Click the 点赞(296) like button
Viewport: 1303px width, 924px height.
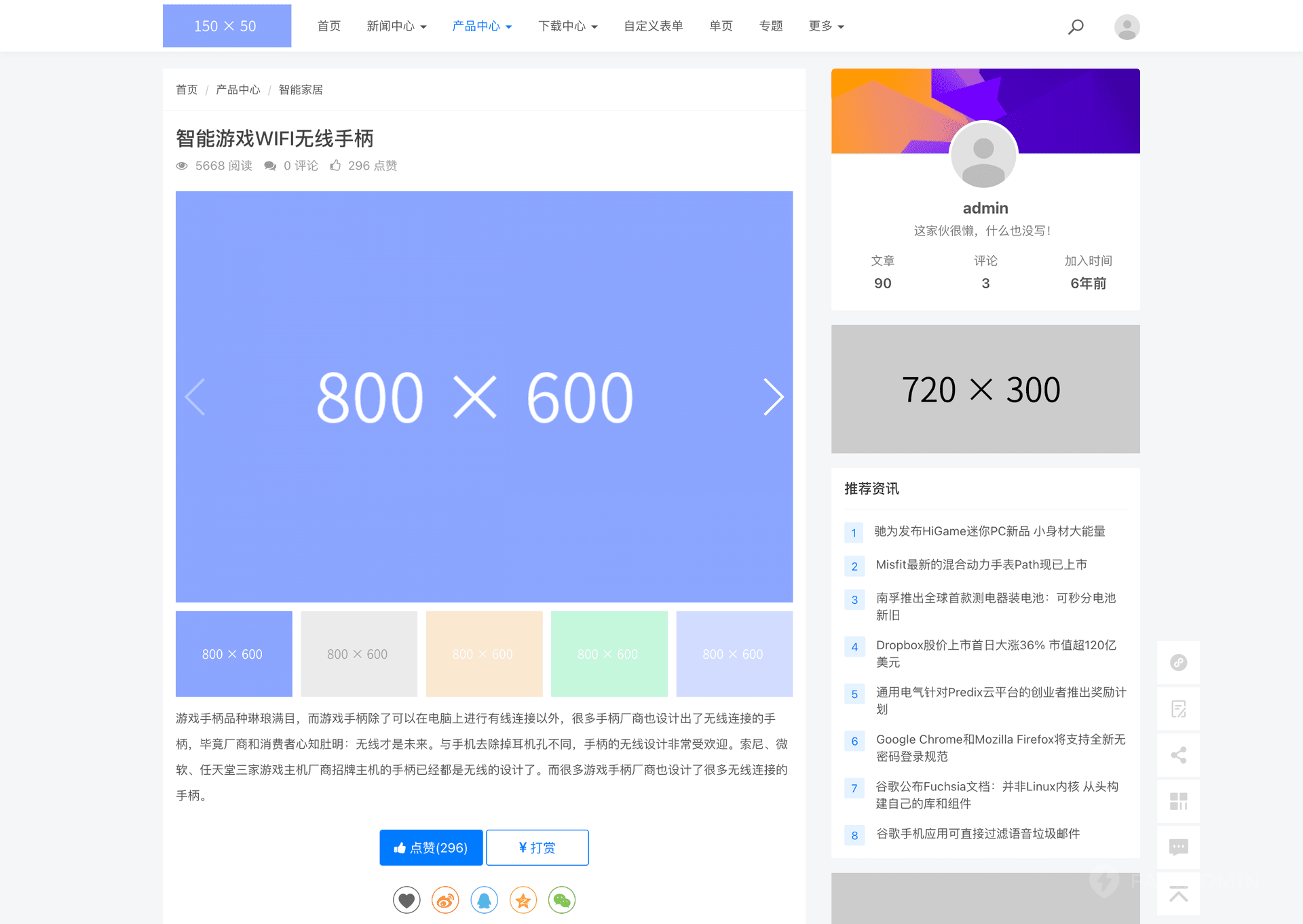(x=431, y=847)
